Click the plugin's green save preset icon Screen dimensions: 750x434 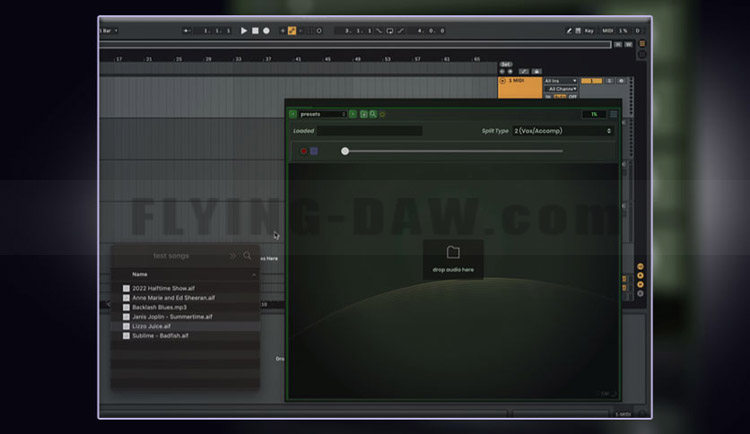tap(364, 114)
